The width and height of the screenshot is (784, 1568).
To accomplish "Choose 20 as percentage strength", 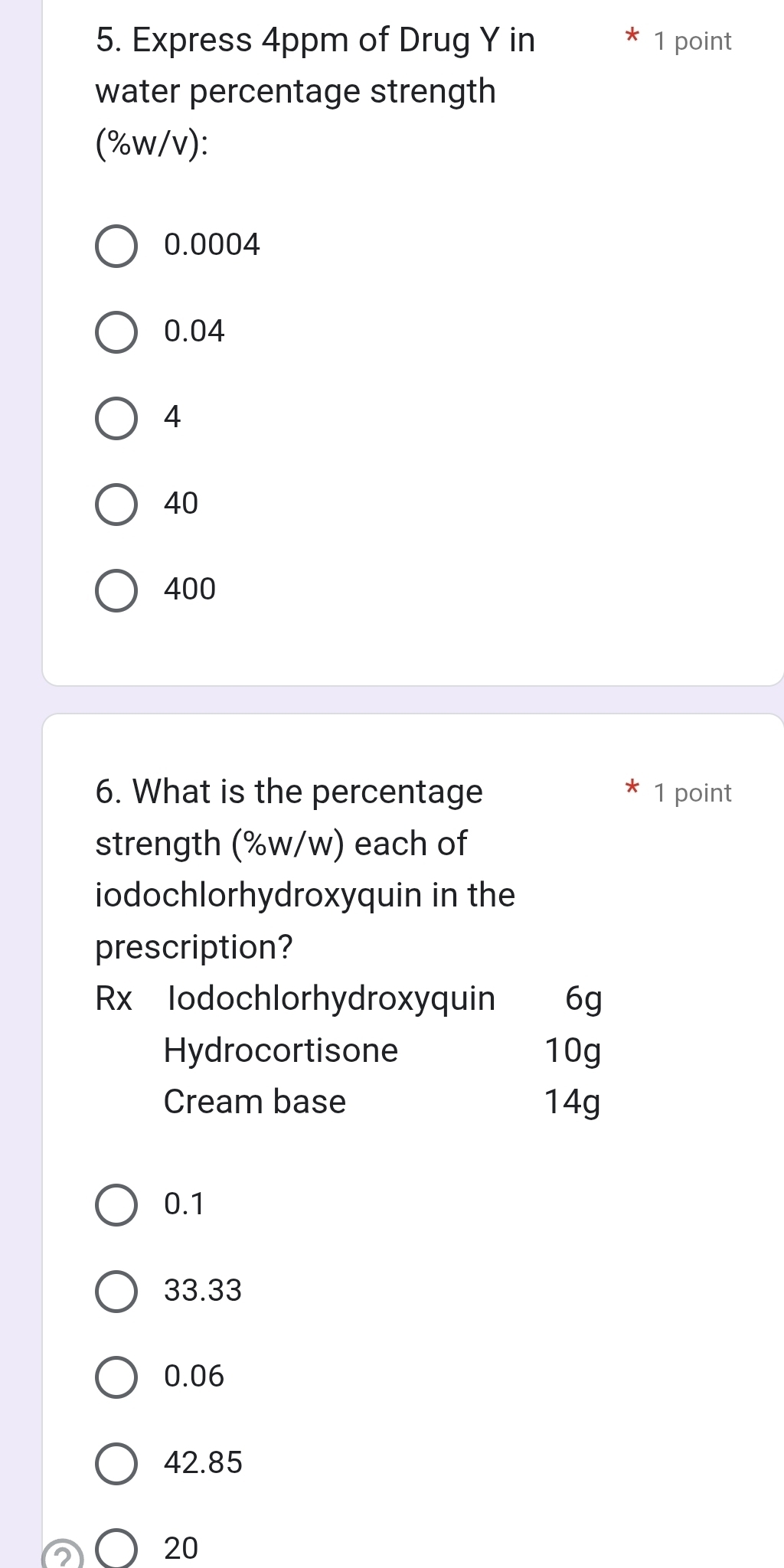I will click(x=116, y=1549).
